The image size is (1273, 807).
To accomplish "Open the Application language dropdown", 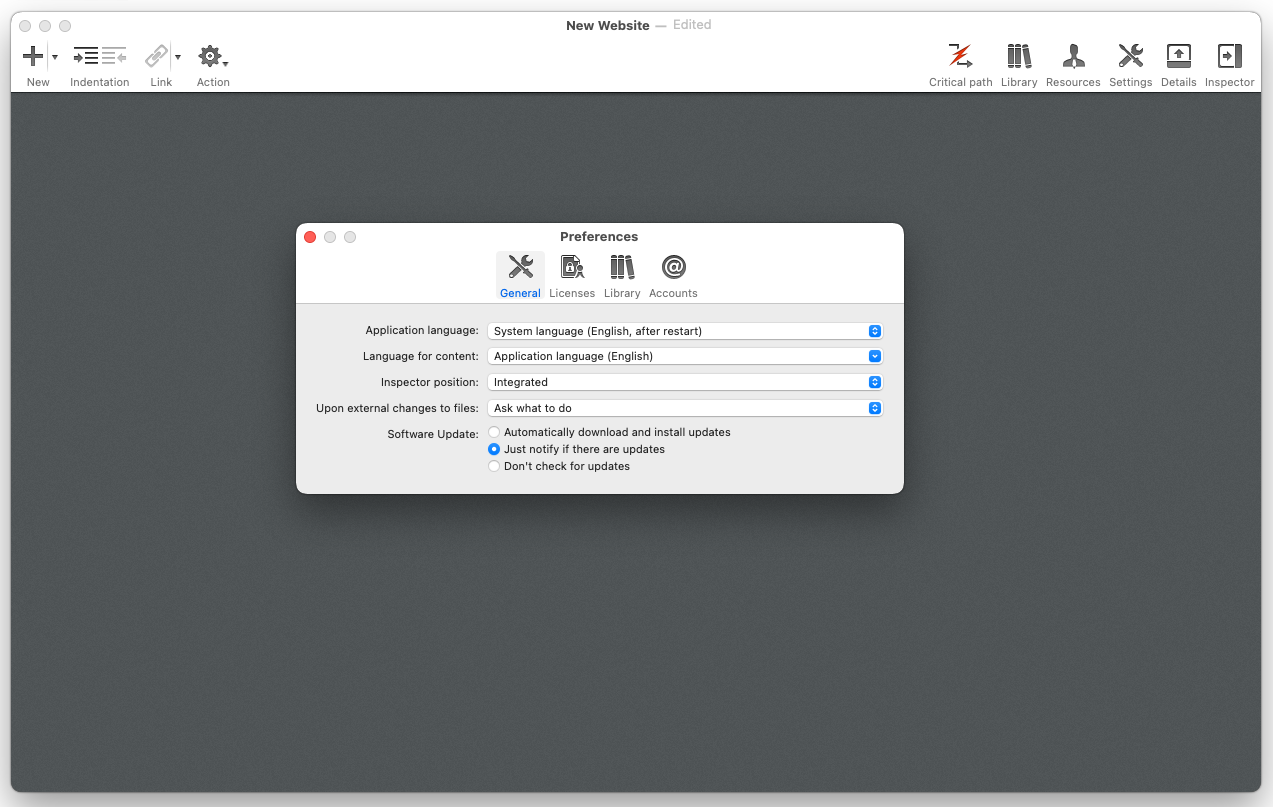I will pos(684,331).
